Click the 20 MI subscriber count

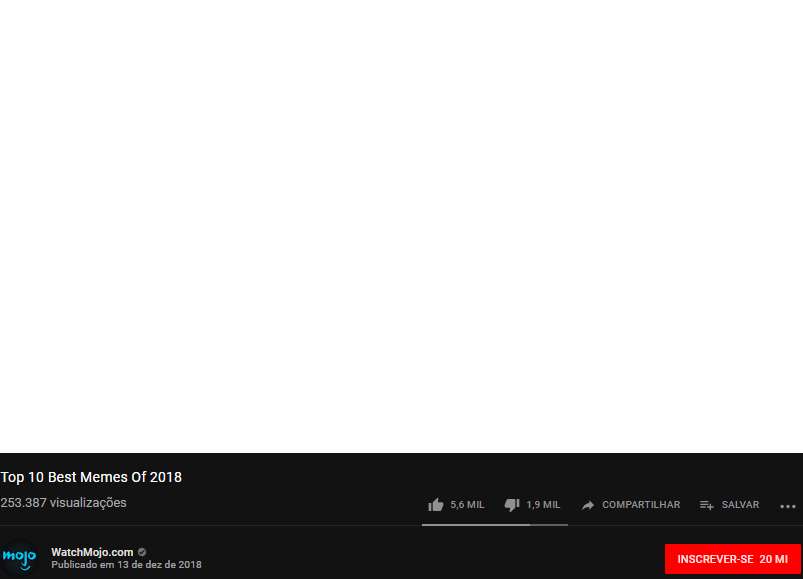(x=773, y=559)
